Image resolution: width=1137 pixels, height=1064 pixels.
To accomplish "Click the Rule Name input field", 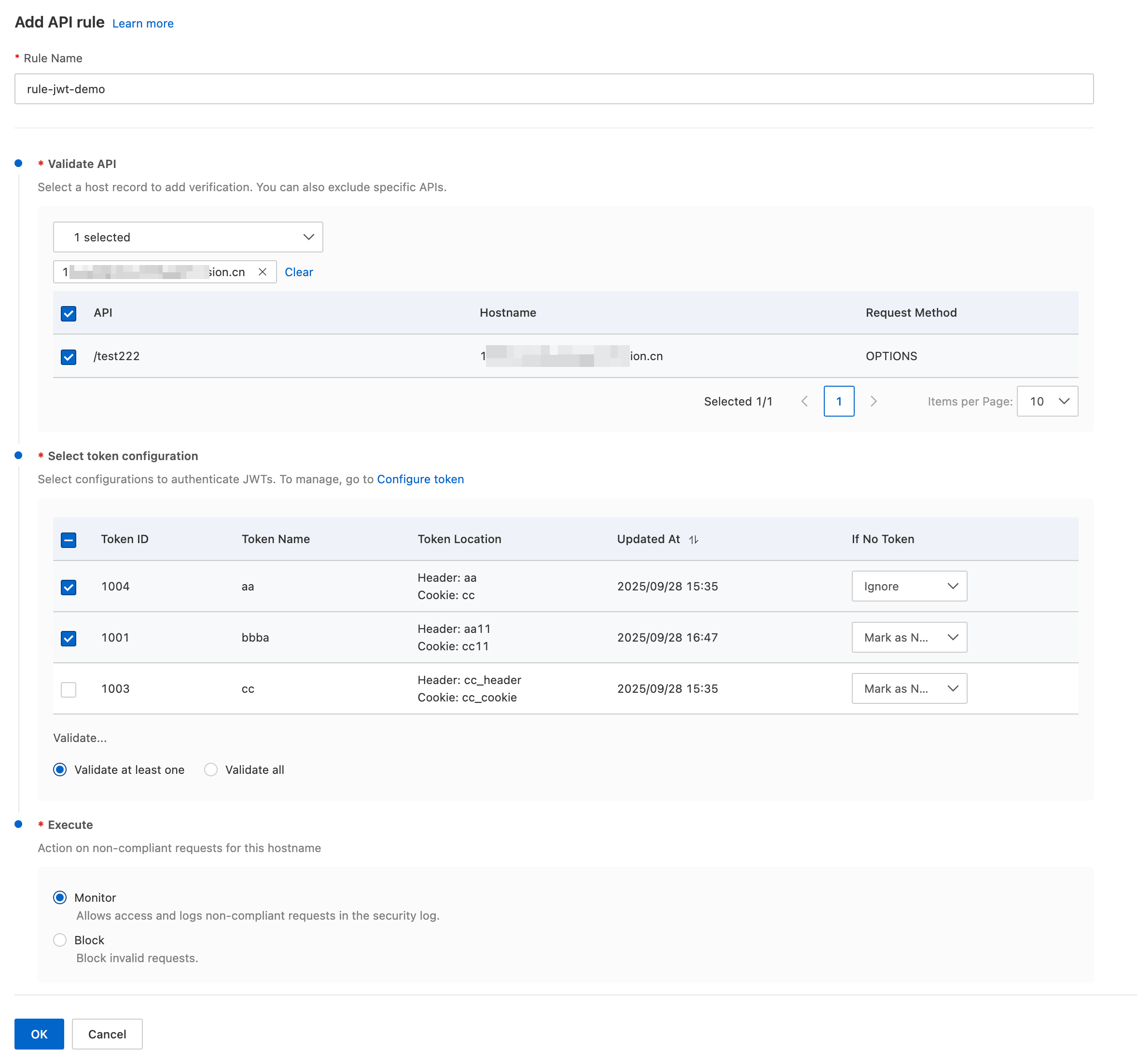I will (554, 89).
